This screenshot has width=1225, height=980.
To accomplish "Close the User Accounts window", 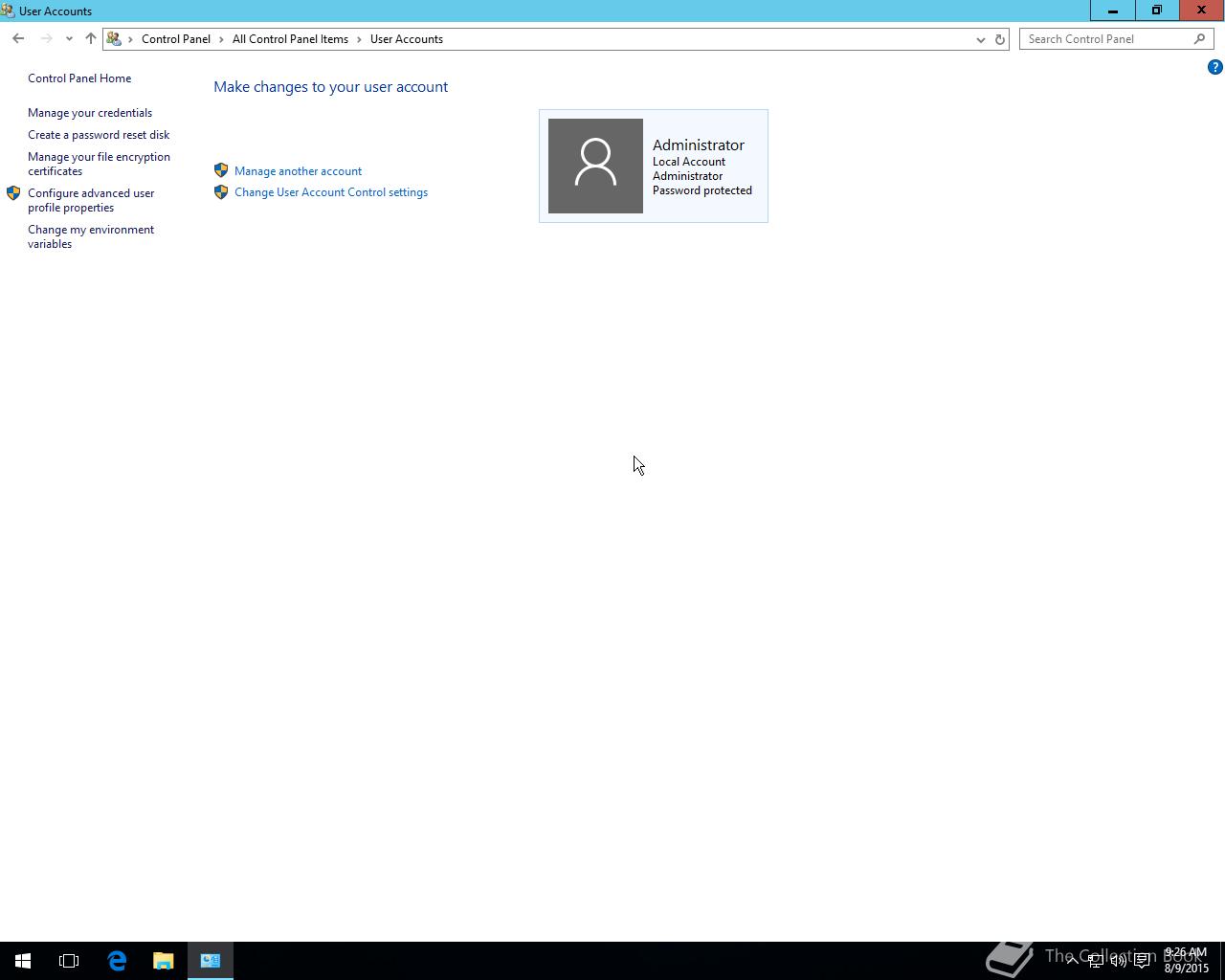I will click(1202, 11).
